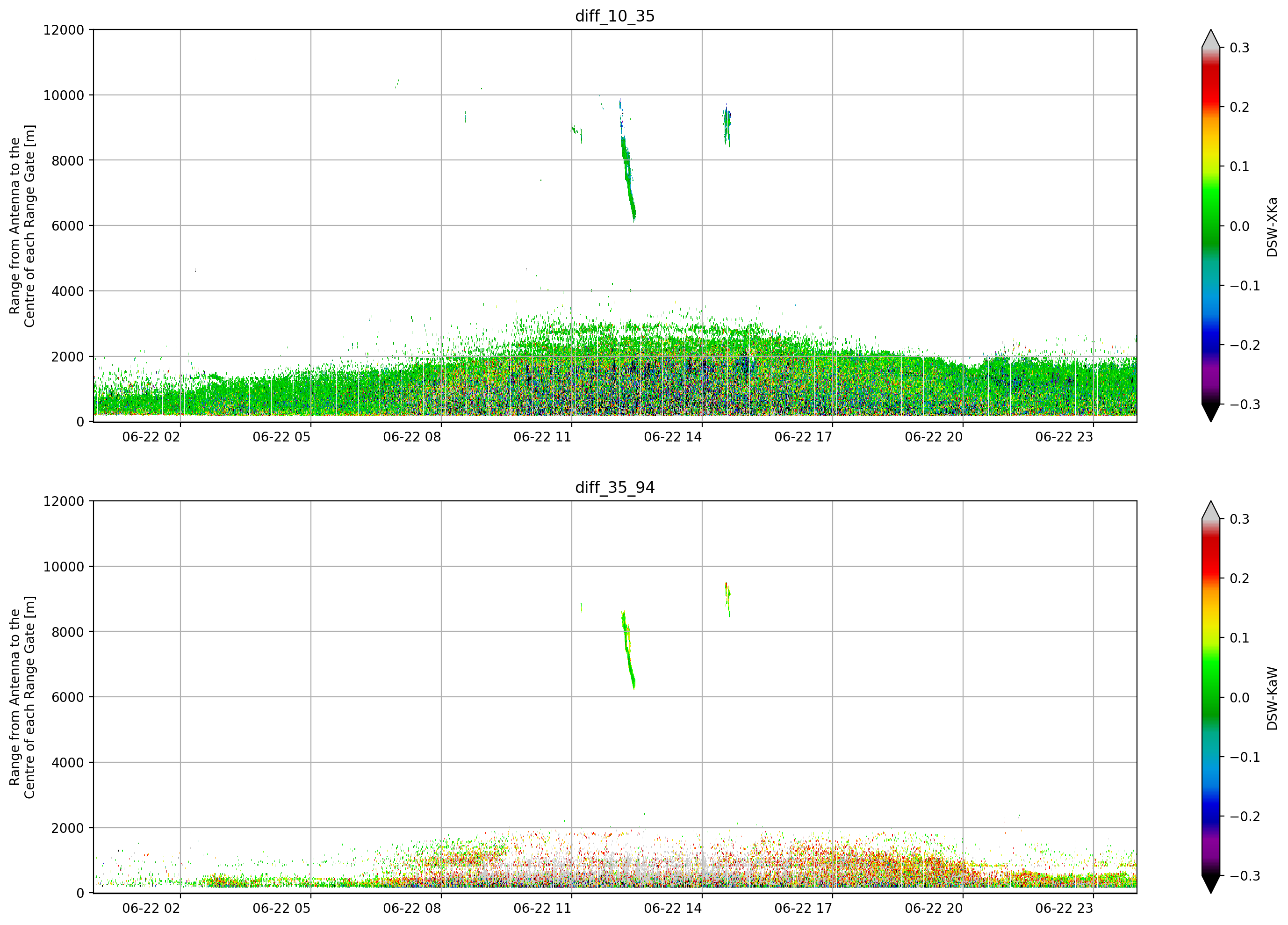The image size is (1288, 925).
Task: Select the DSW-KaW colorbar label
Action: coord(1272,698)
